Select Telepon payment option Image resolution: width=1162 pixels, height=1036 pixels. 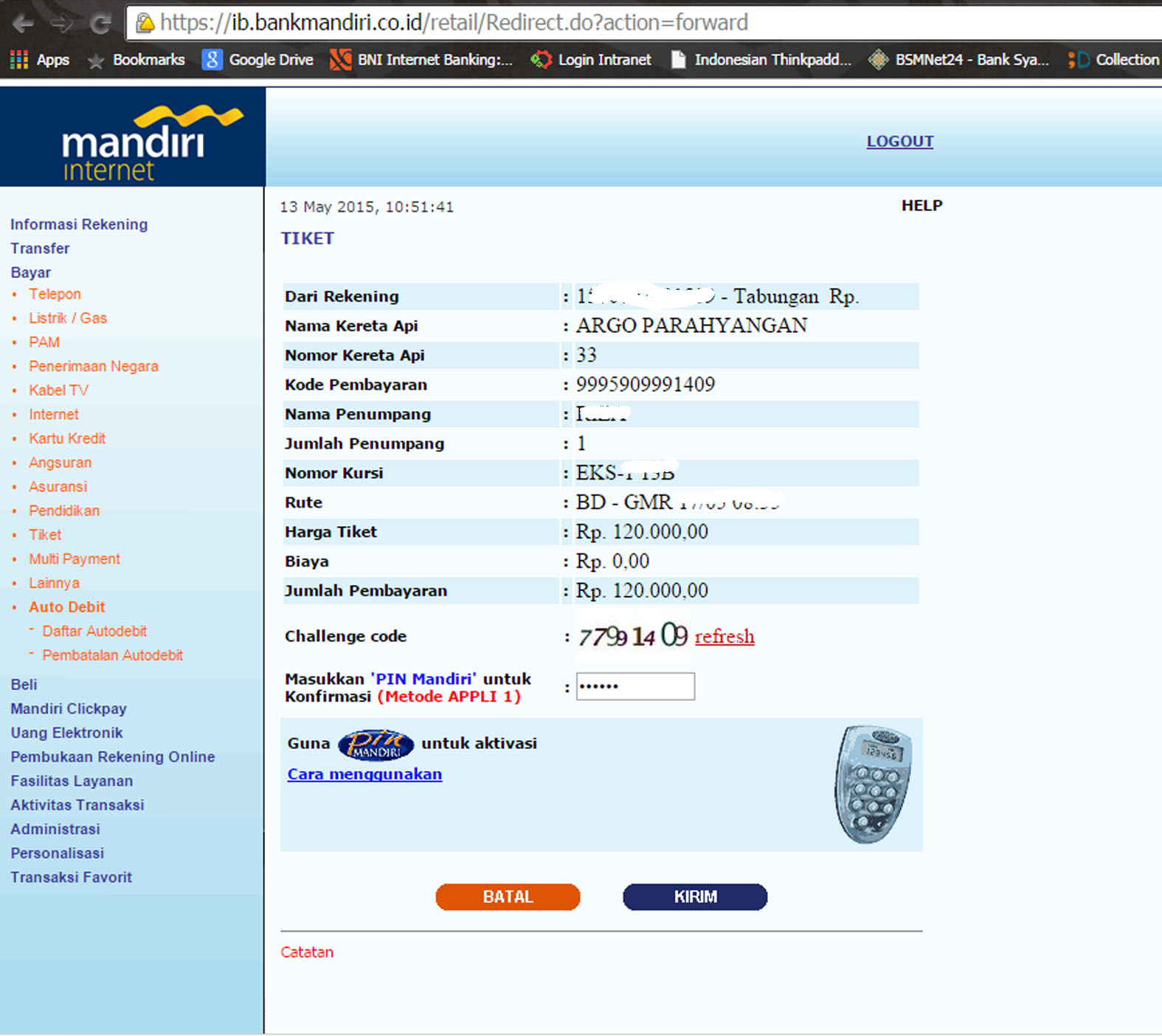pos(55,294)
